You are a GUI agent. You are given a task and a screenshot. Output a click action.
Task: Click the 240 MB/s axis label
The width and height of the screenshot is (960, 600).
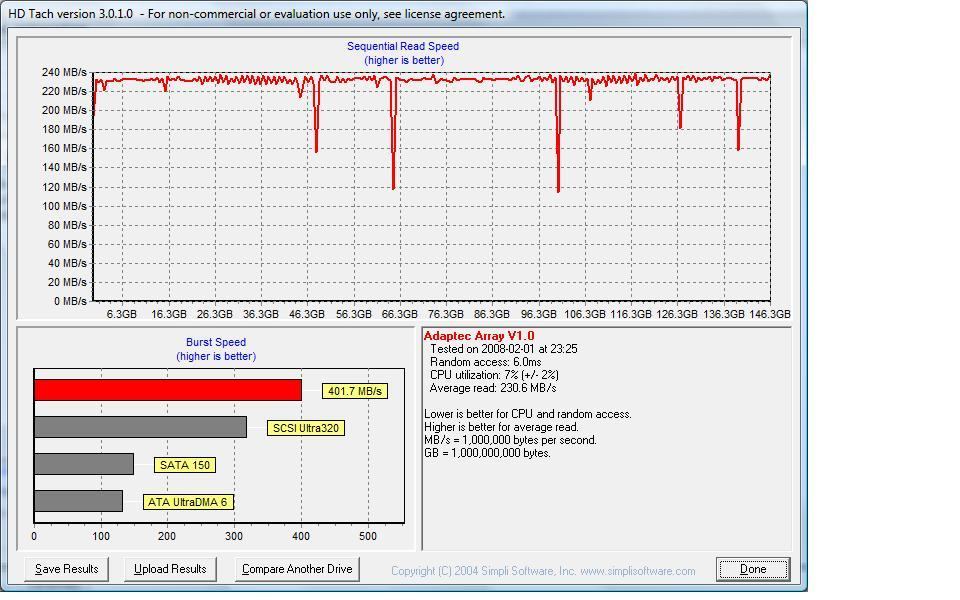click(64, 72)
